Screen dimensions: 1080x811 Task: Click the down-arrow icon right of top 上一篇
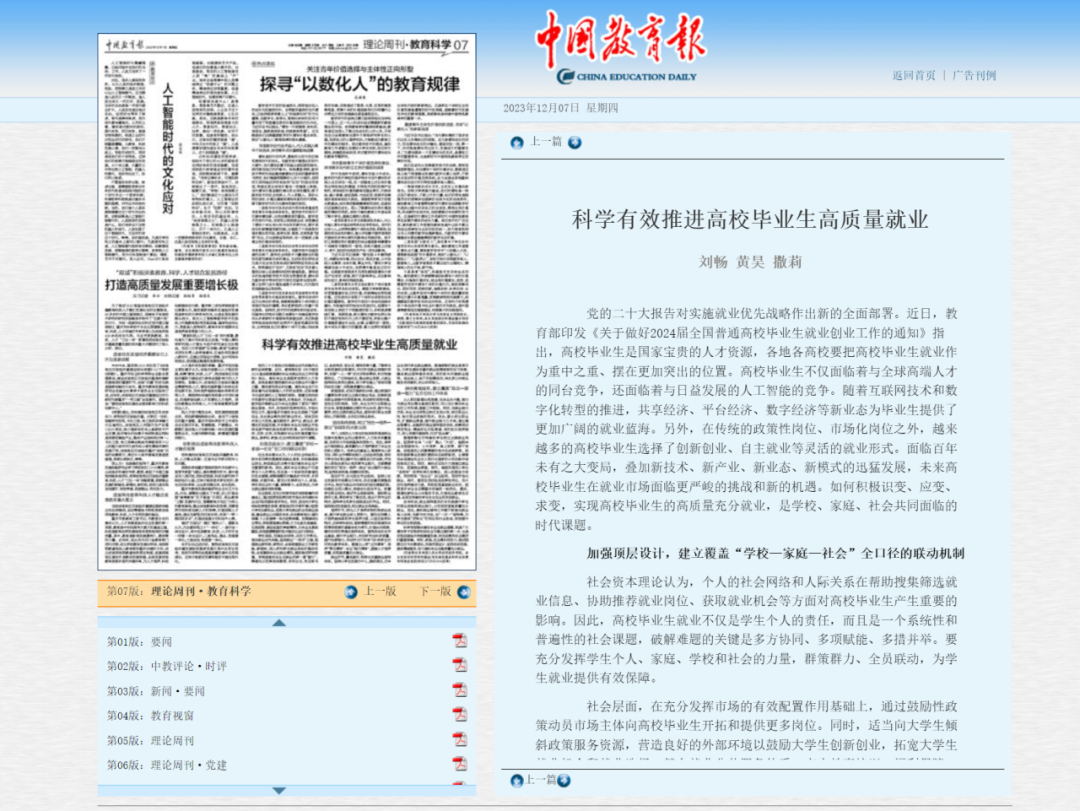(x=575, y=142)
